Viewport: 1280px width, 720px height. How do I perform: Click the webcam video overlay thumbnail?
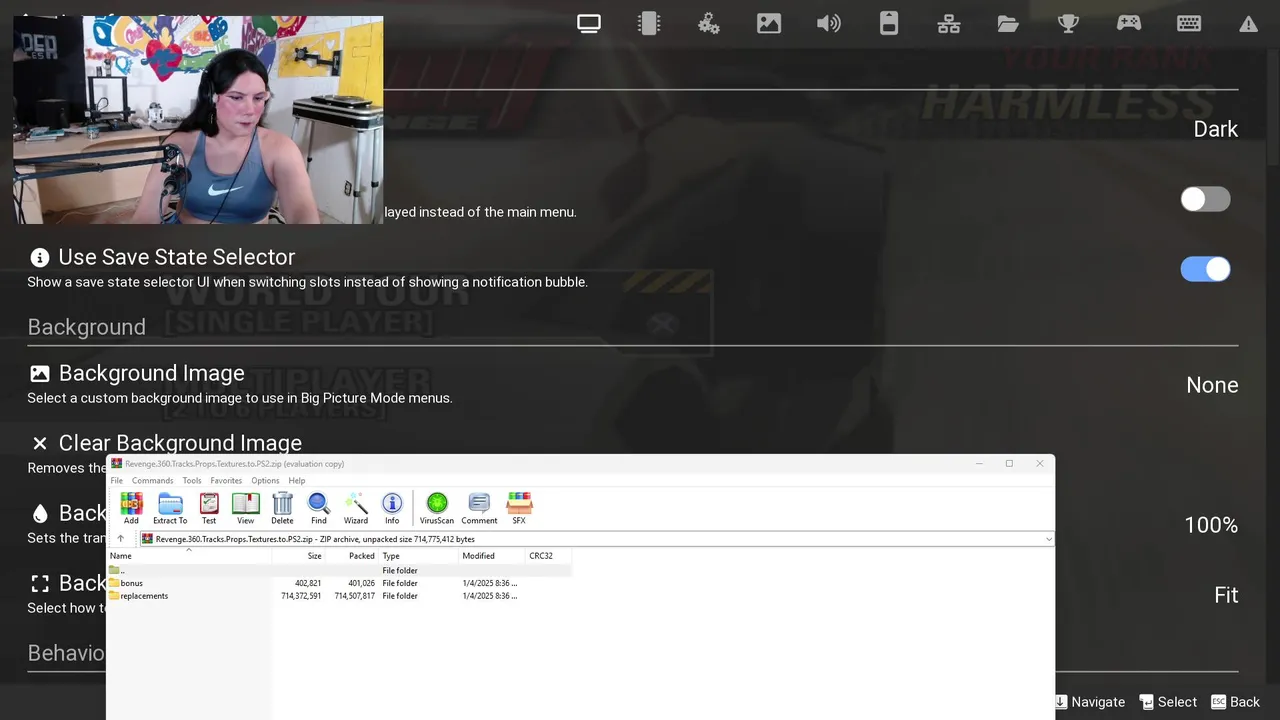[x=198, y=119]
